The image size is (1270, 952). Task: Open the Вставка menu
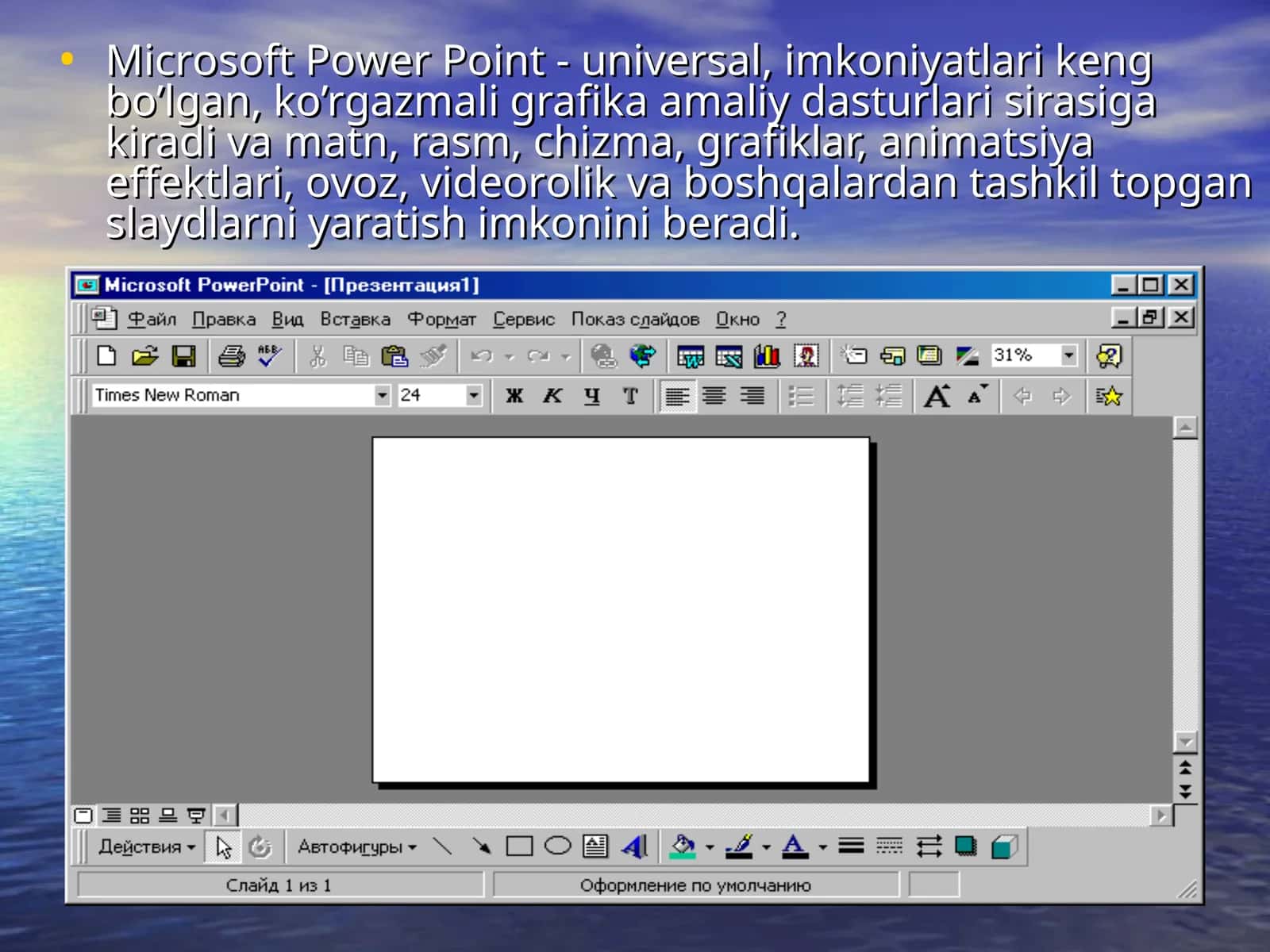pos(355,319)
